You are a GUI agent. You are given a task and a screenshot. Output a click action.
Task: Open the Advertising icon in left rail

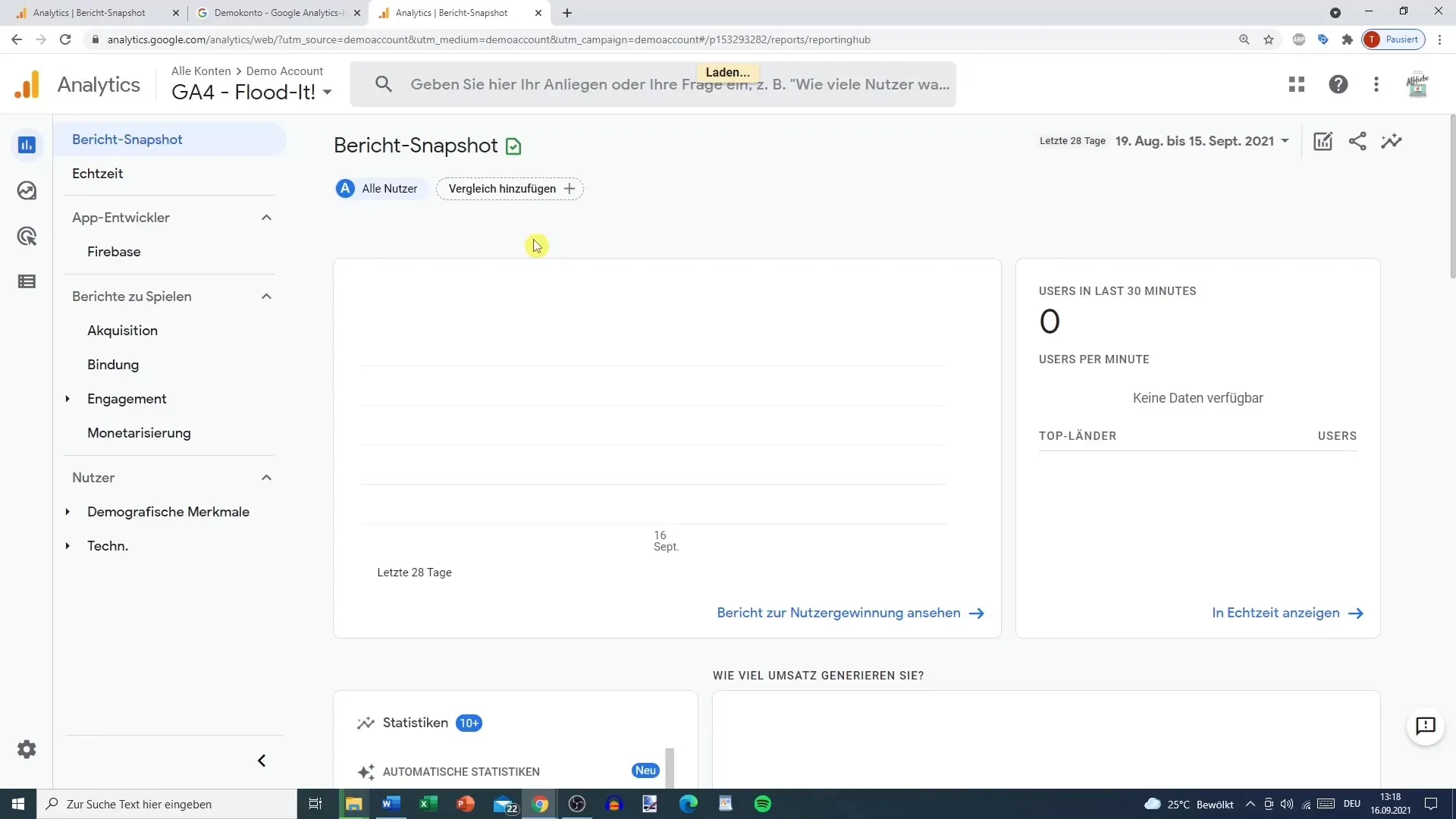pos(27,236)
